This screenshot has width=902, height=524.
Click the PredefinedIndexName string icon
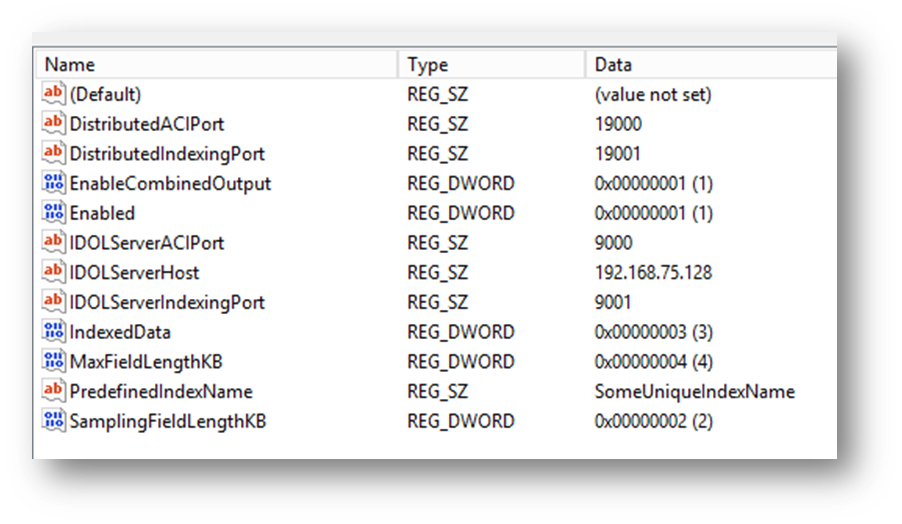click(x=53, y=391)
